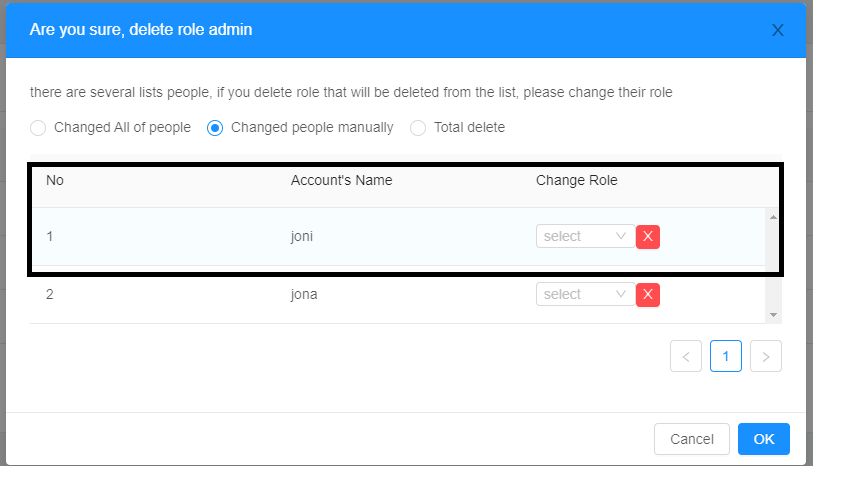
Task: Click red remove button for jona
Action: point(648,294)
